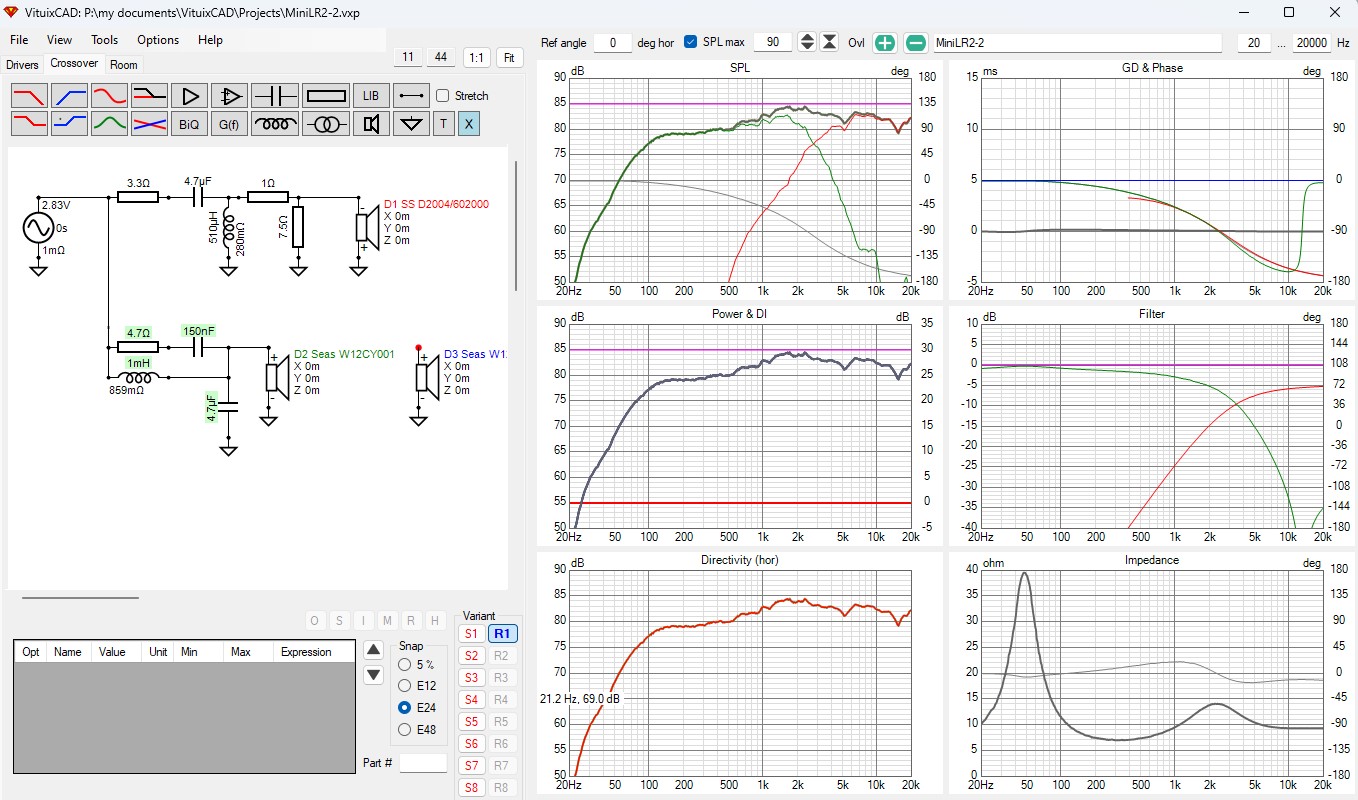The image size is (1358, 800).
Task: Insert a resistor from the toolbar
Action: click(326, 96)
